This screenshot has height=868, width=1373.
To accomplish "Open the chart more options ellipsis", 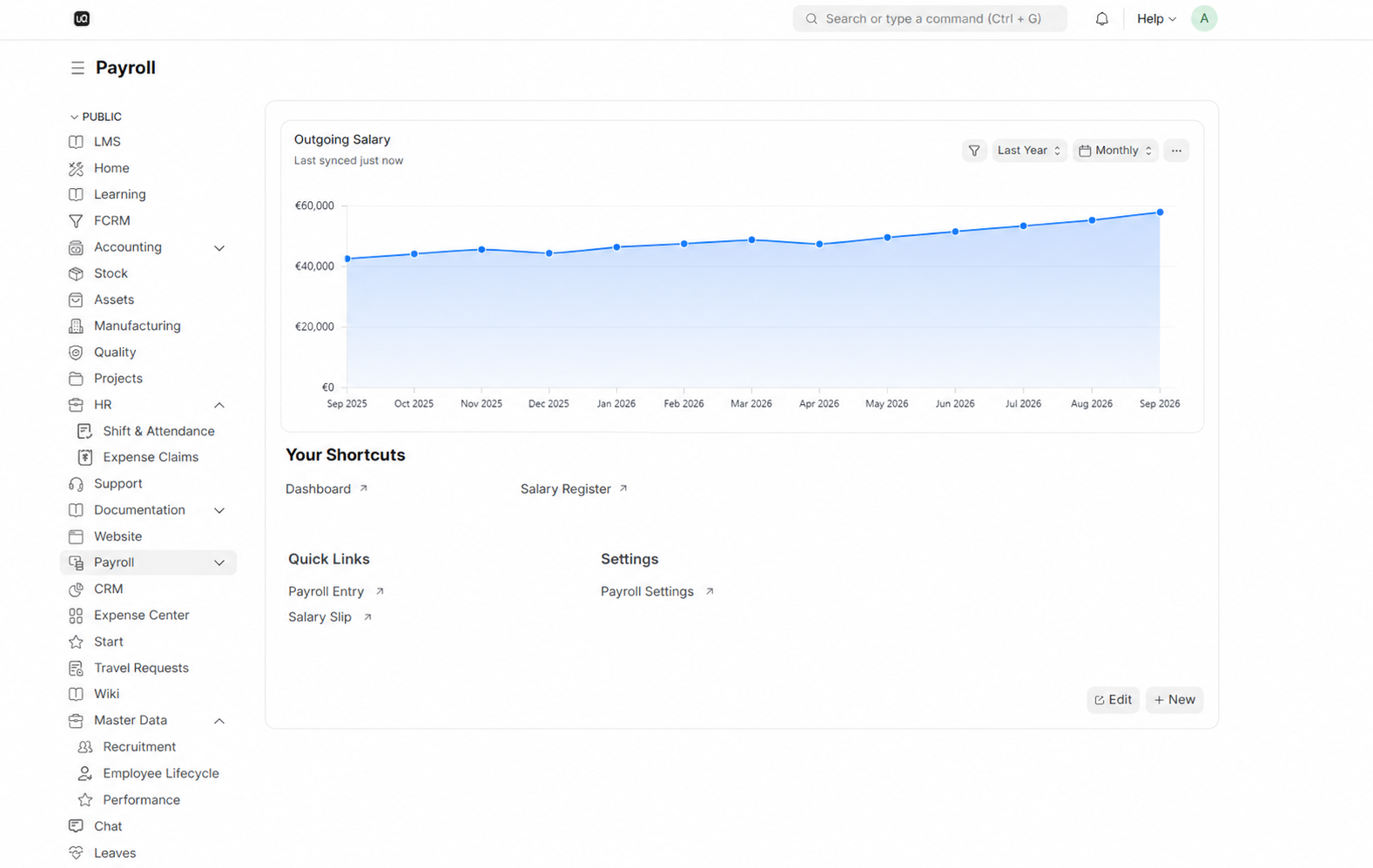I will click(x=1176, y=151).
